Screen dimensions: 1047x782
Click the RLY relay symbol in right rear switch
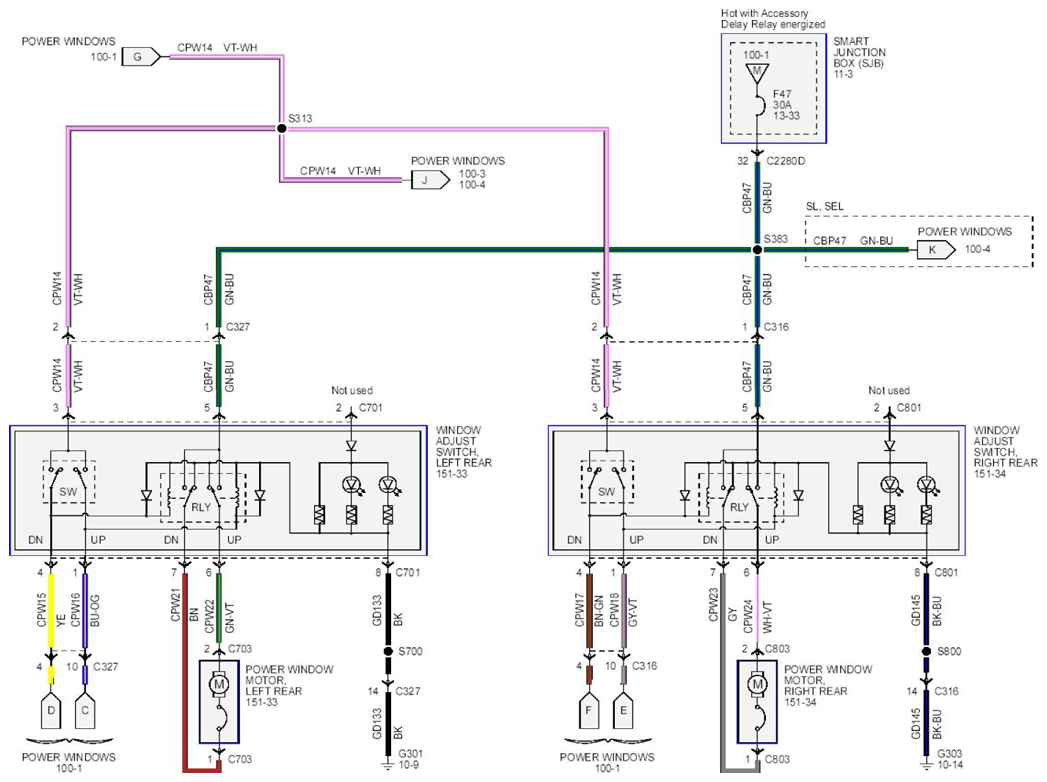click(741, 498)
